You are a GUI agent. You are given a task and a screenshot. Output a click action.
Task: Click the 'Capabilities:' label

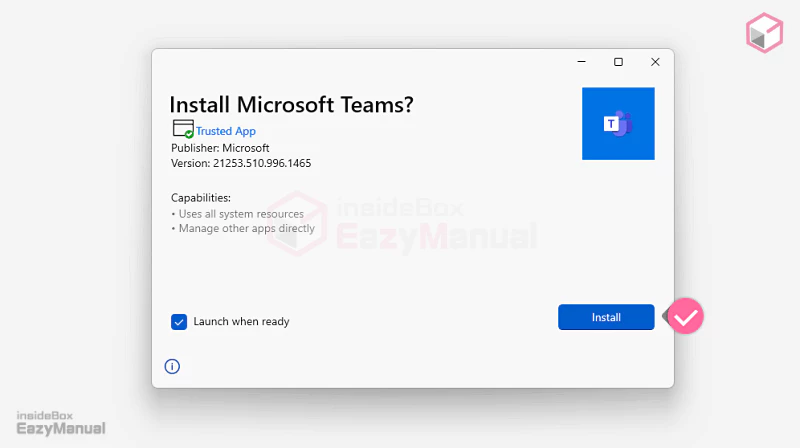201,197
